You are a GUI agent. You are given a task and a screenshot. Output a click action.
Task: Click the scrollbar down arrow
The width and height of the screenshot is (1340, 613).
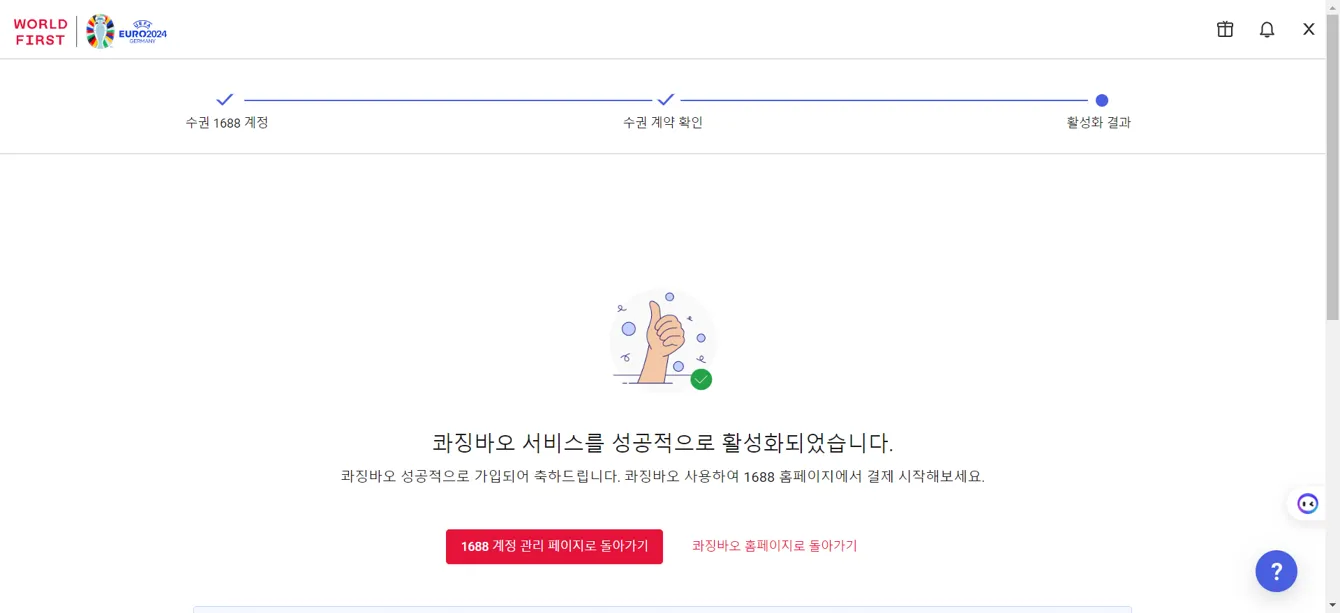(1333, 605)
